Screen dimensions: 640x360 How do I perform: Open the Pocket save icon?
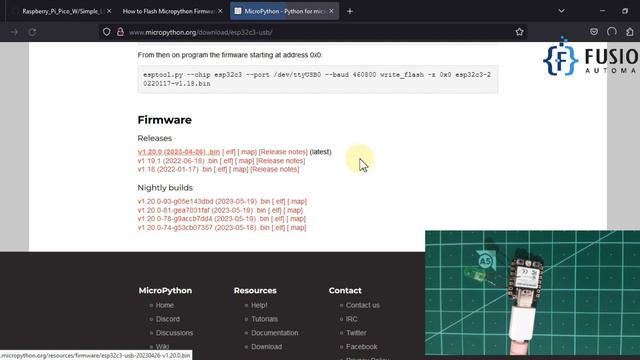[x=594, y=32]
